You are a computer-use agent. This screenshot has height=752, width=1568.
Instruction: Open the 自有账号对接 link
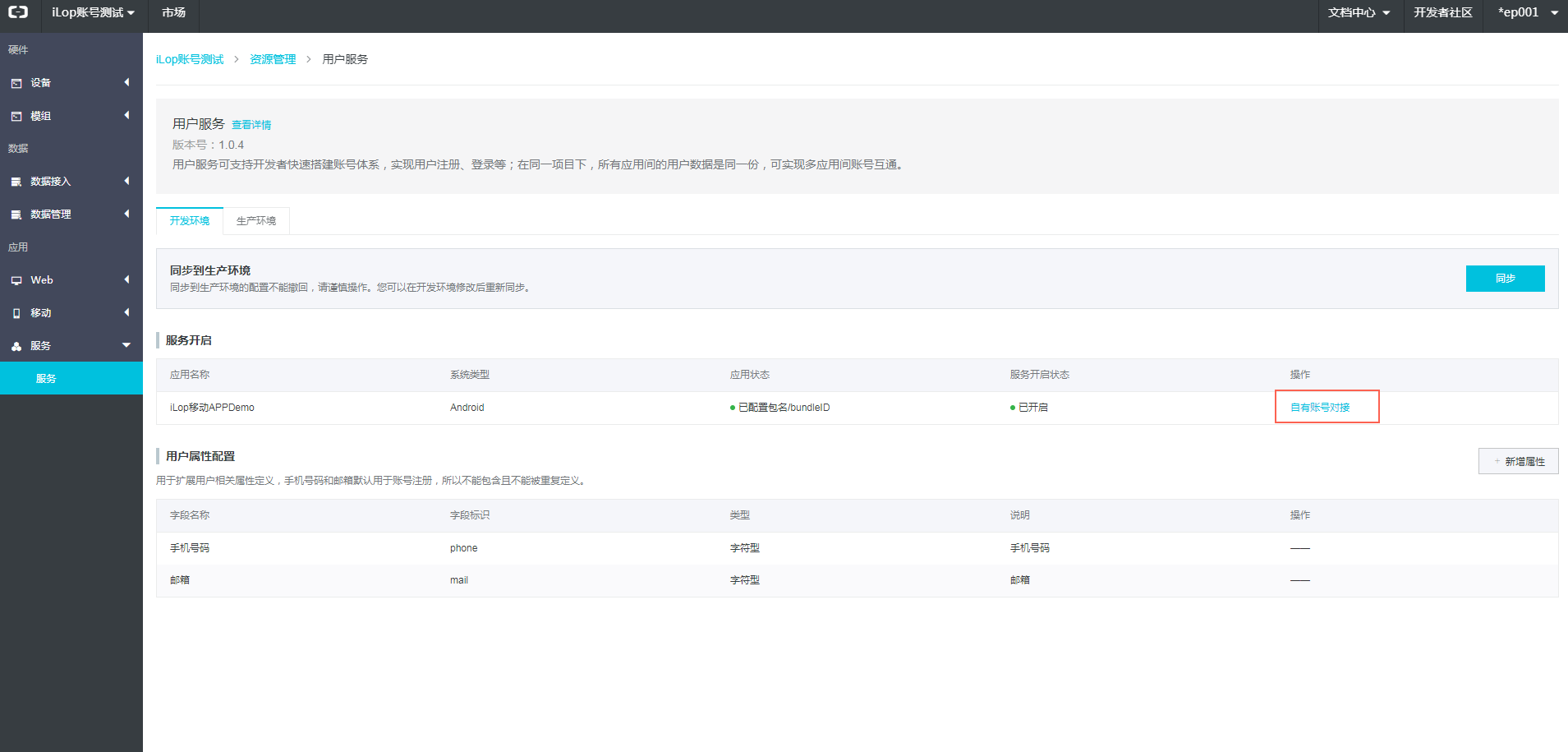(1320, 408)
